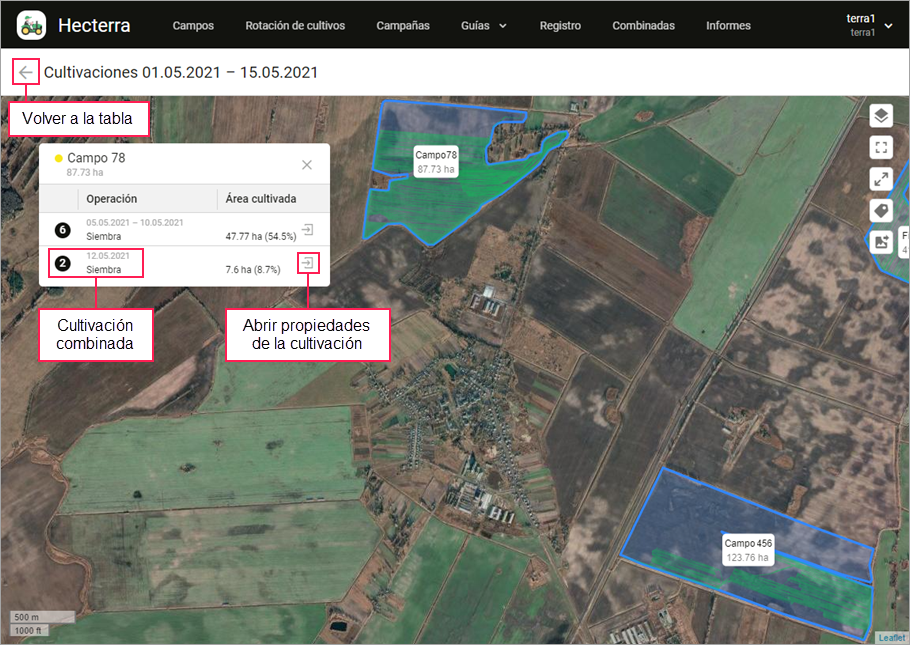Open the terra1 user account menu

click(868, 25)
